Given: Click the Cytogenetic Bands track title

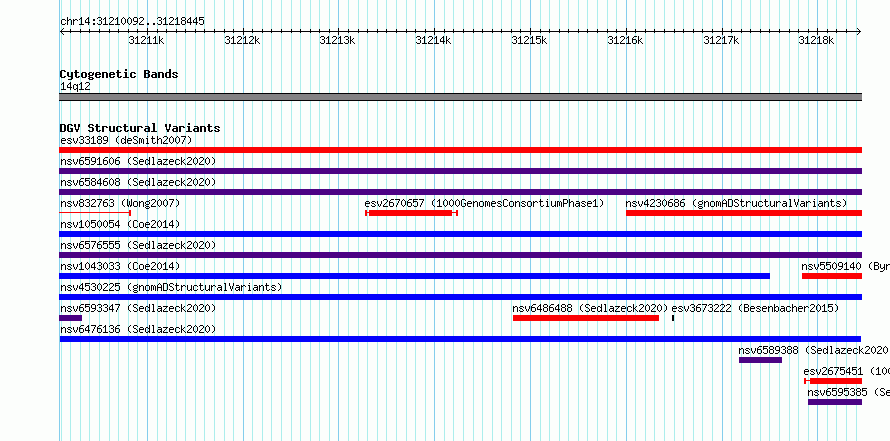Looking at the screenshot, I should pos(119,74).
